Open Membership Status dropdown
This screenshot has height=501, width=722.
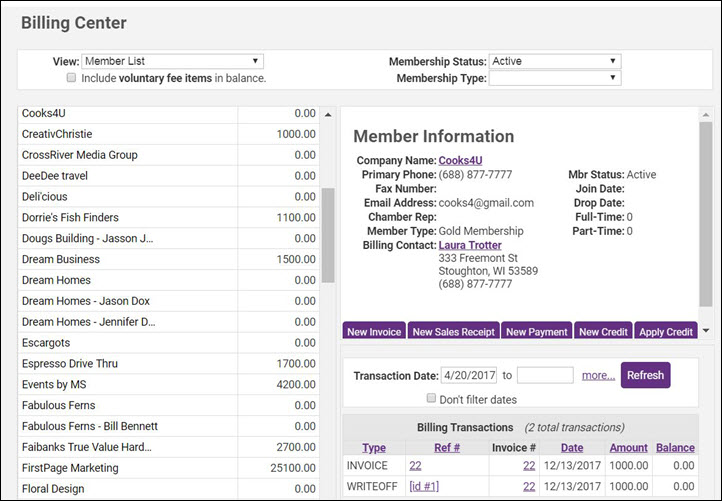click(554, 61)
